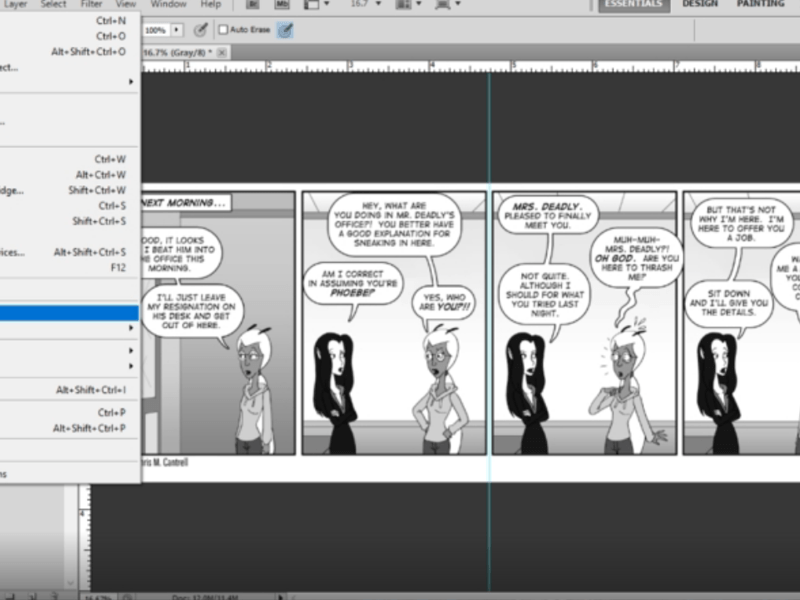Click the 16.67% zoom field in status bar
The width and height of the screenshot is (800, 600).
97,597
